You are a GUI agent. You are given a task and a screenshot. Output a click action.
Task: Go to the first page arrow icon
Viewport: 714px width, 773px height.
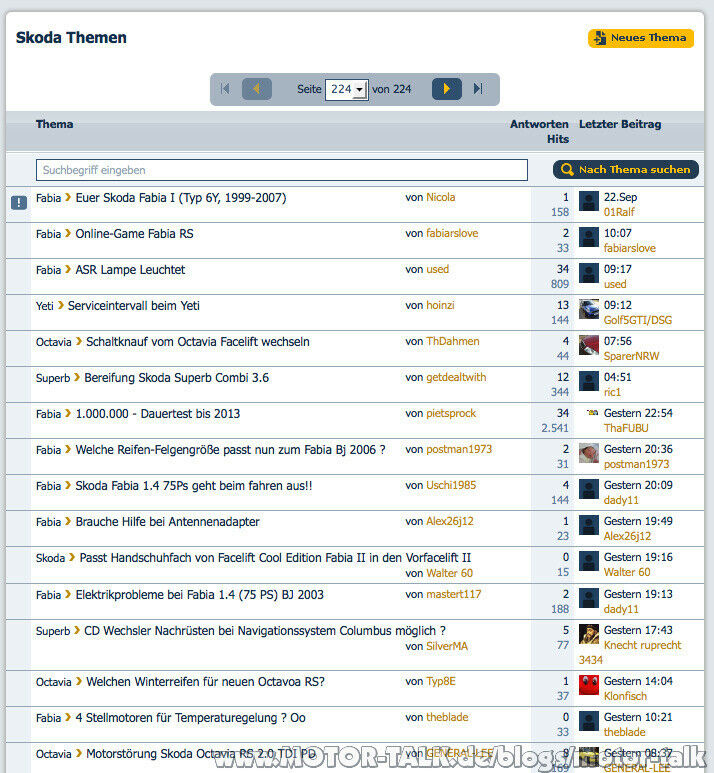[225, 89]
